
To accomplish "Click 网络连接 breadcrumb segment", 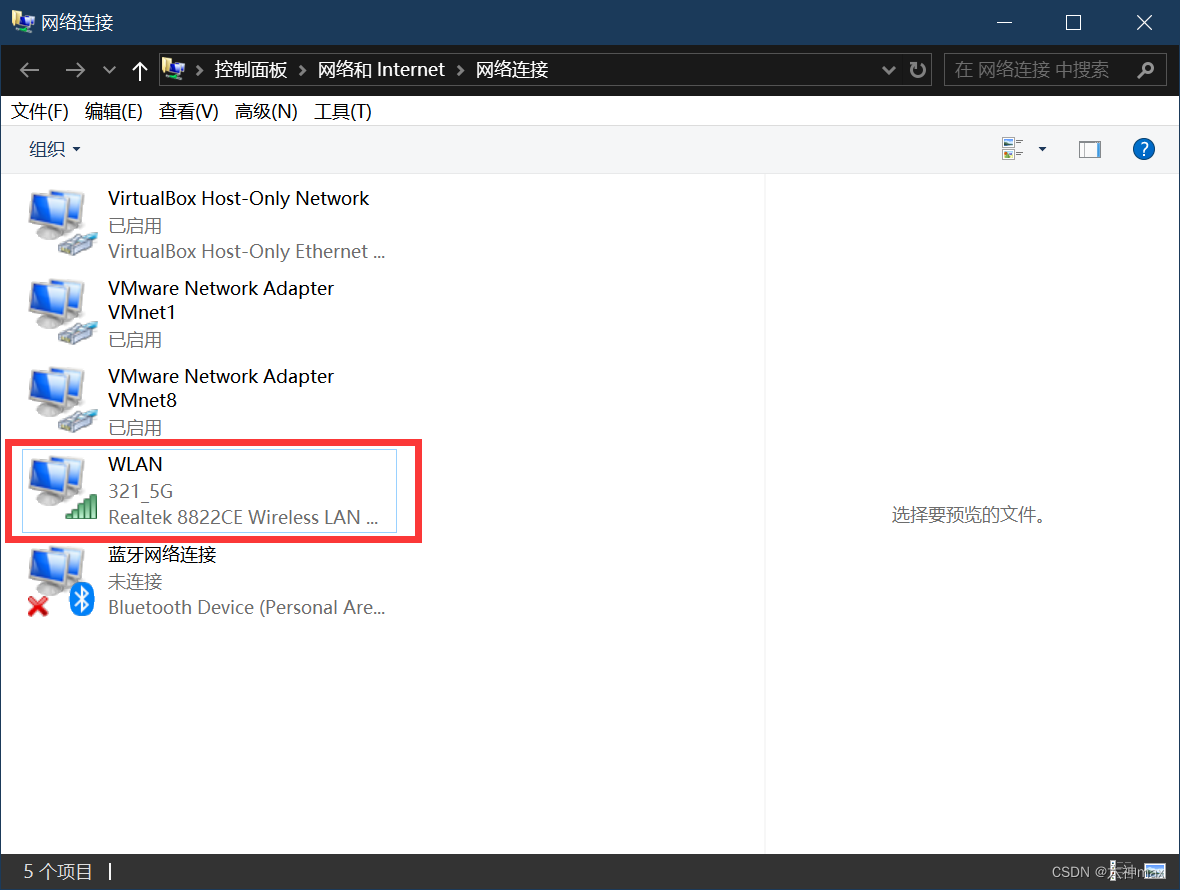I will tap(512, 70).
